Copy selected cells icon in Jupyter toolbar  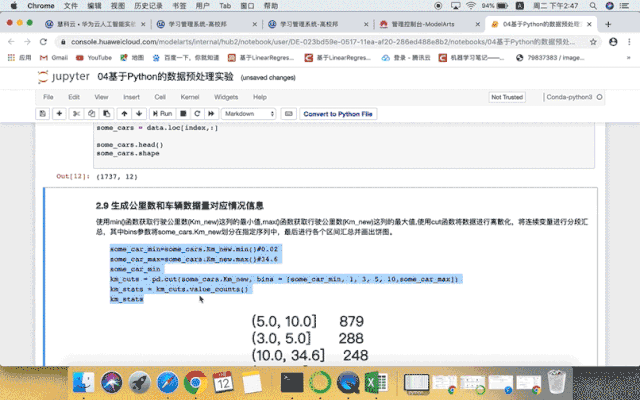(91, 114)
